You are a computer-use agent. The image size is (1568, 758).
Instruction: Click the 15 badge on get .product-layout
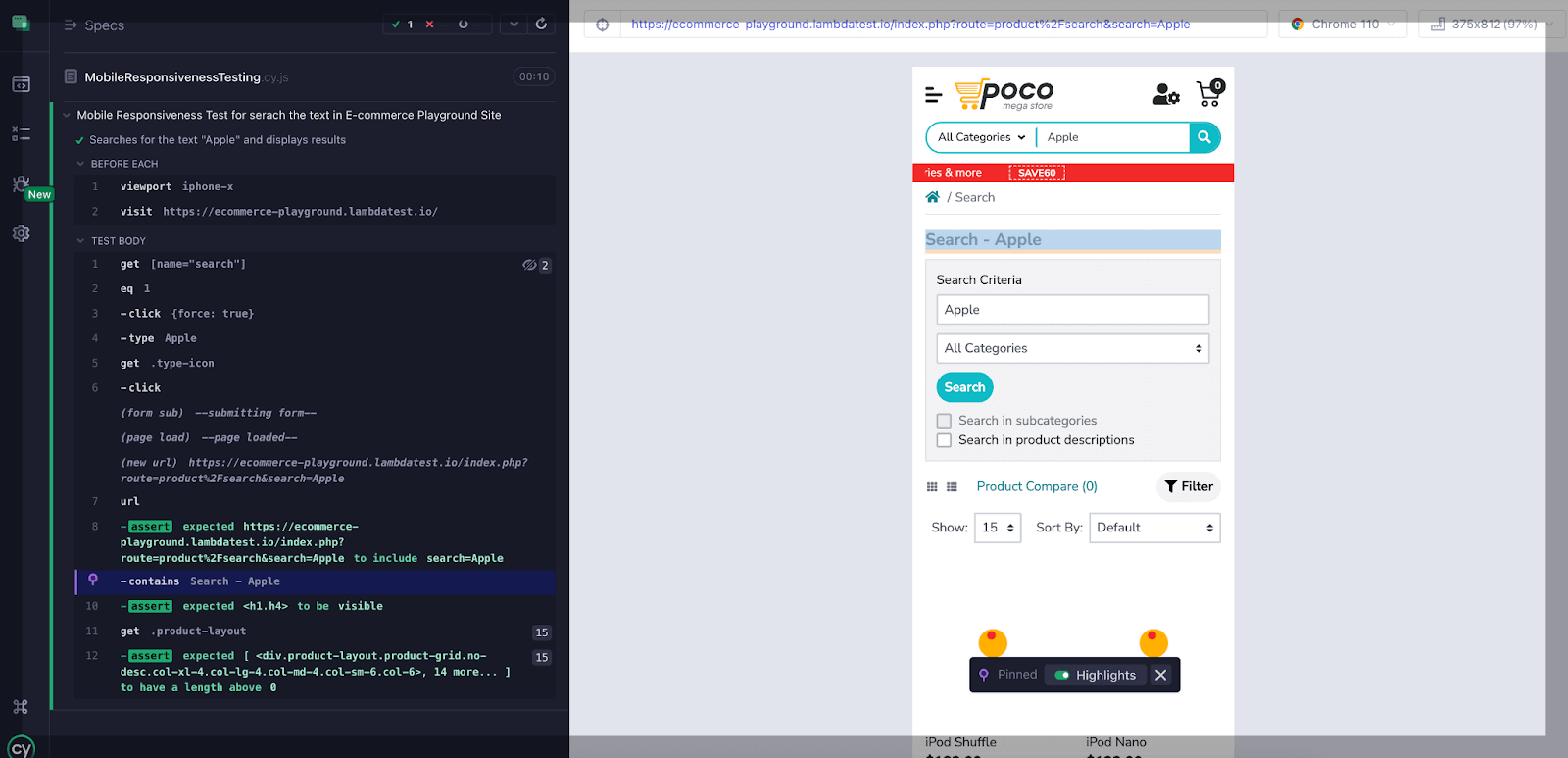tap(542, 632)
